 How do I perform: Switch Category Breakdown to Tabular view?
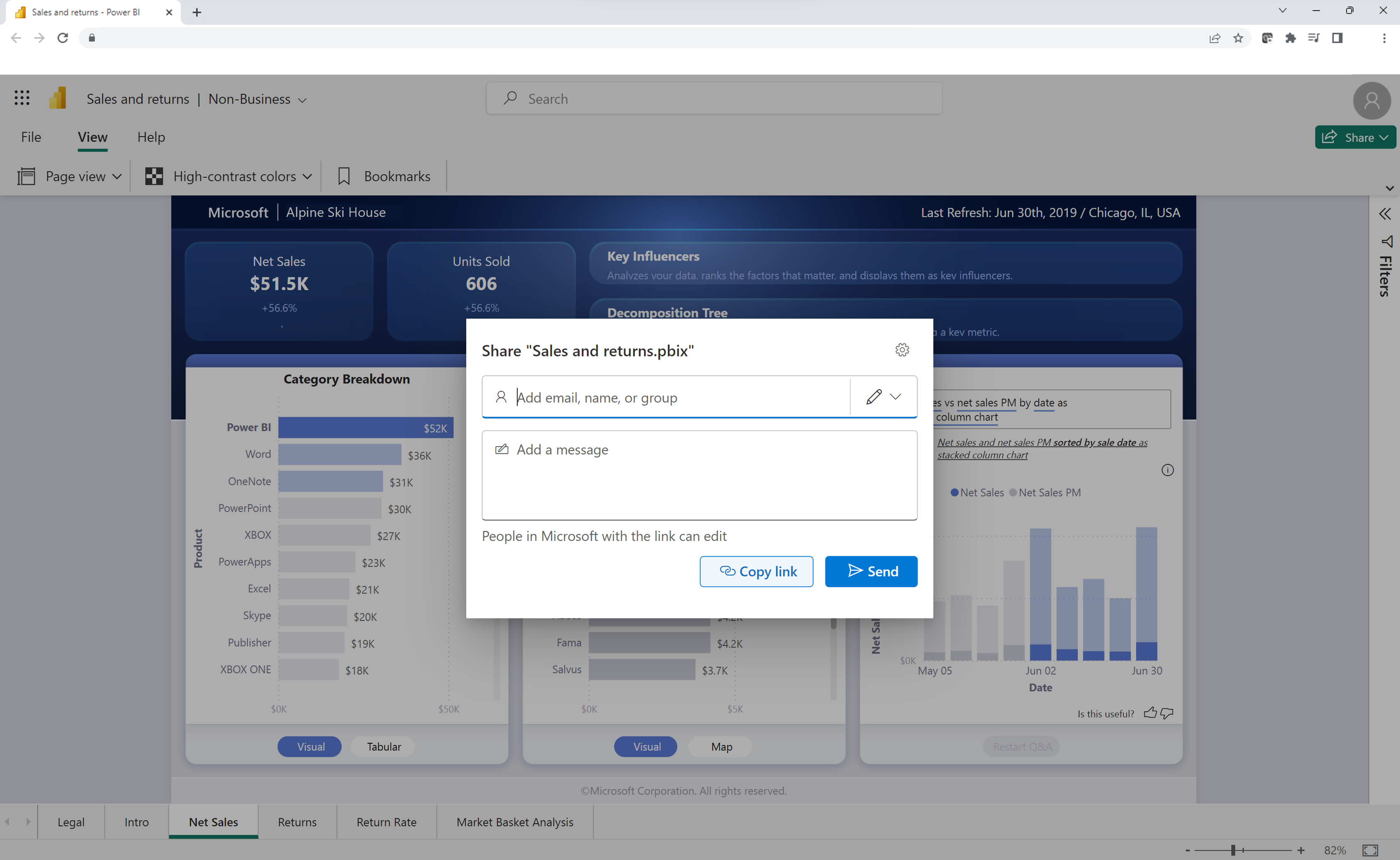(x=382, y=746)
